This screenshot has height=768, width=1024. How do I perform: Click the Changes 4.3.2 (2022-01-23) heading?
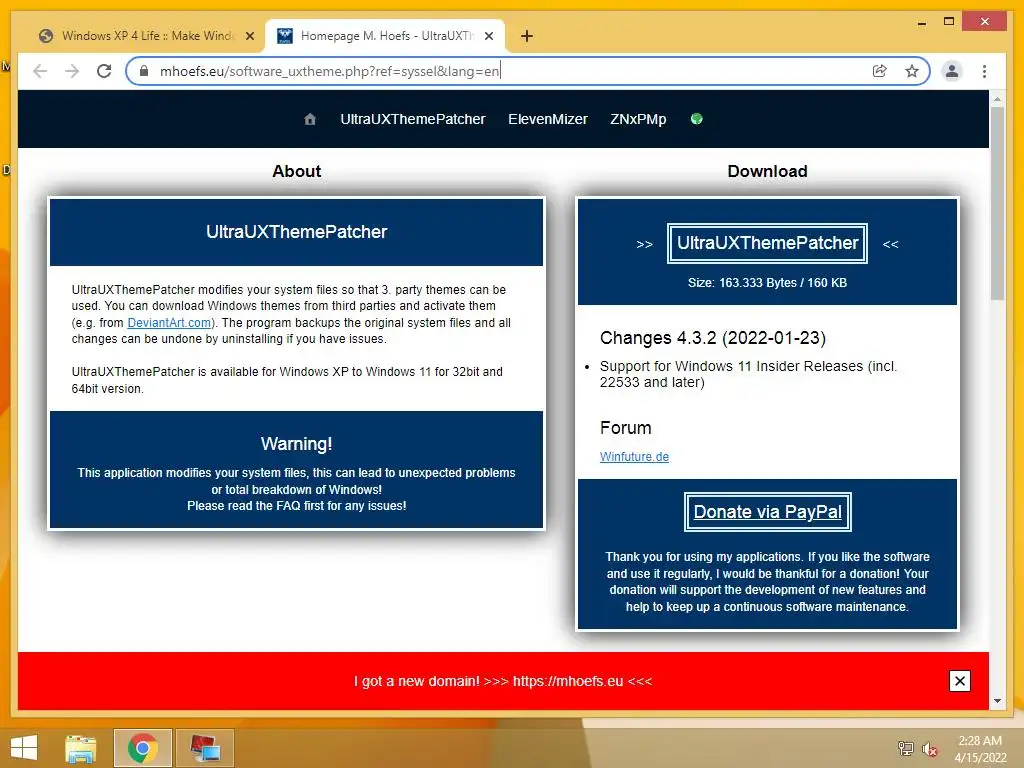click(712, 338)
